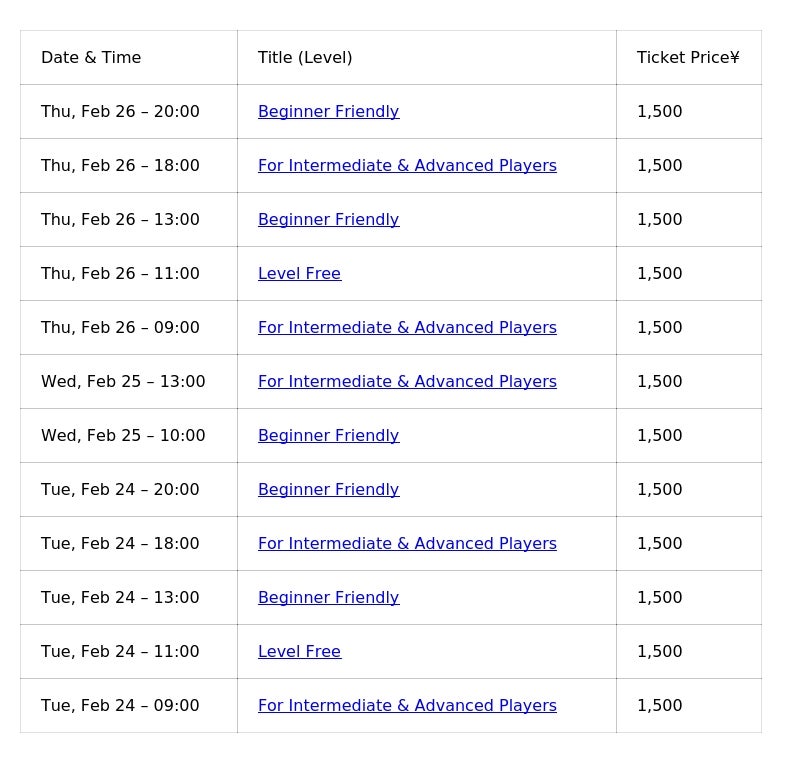
Task: Open Intermediate & Advanced link Thu Feb 26 18:00
Action: (407, 166)
